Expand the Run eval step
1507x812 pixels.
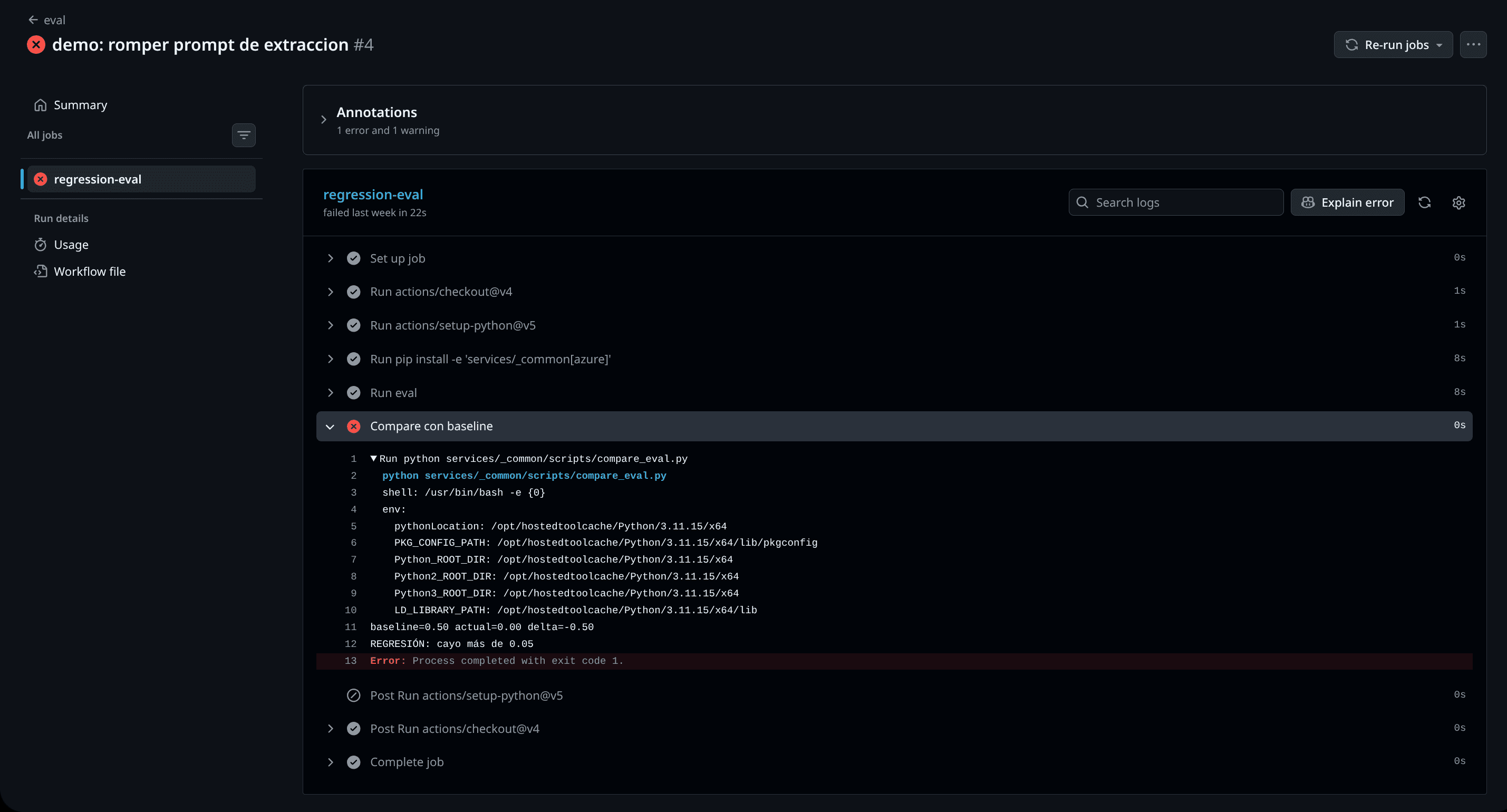pyautogui.click(x=331, y=392)
